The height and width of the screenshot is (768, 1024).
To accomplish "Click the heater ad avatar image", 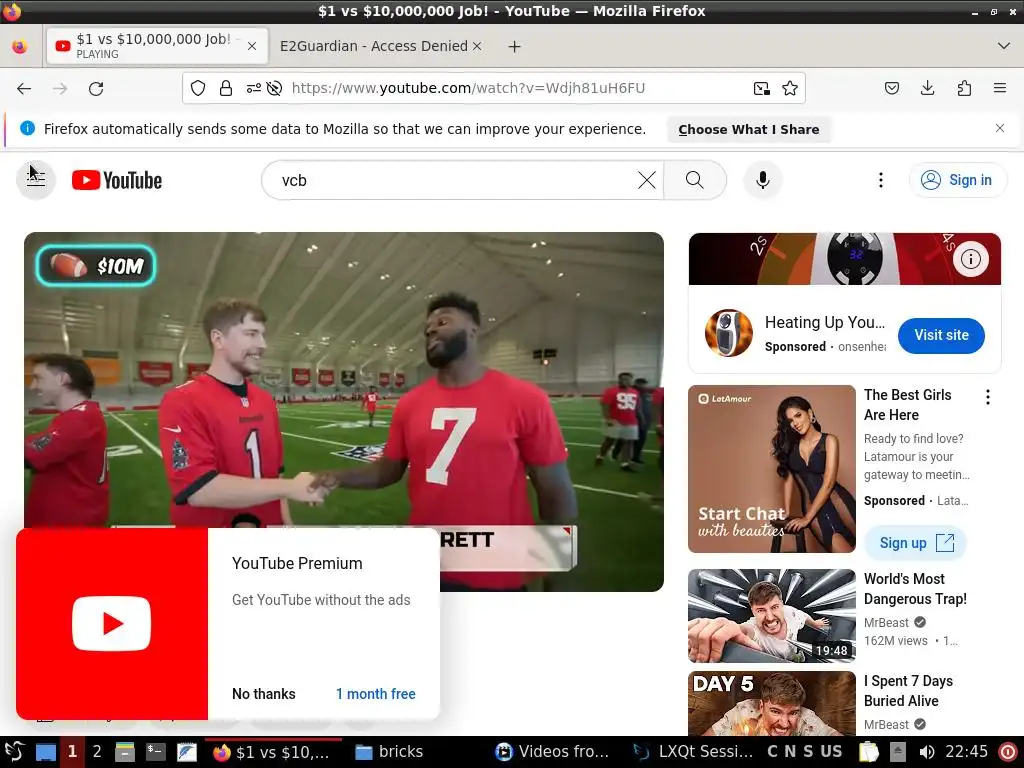I will pyautogui.click(x=729, y=333).
